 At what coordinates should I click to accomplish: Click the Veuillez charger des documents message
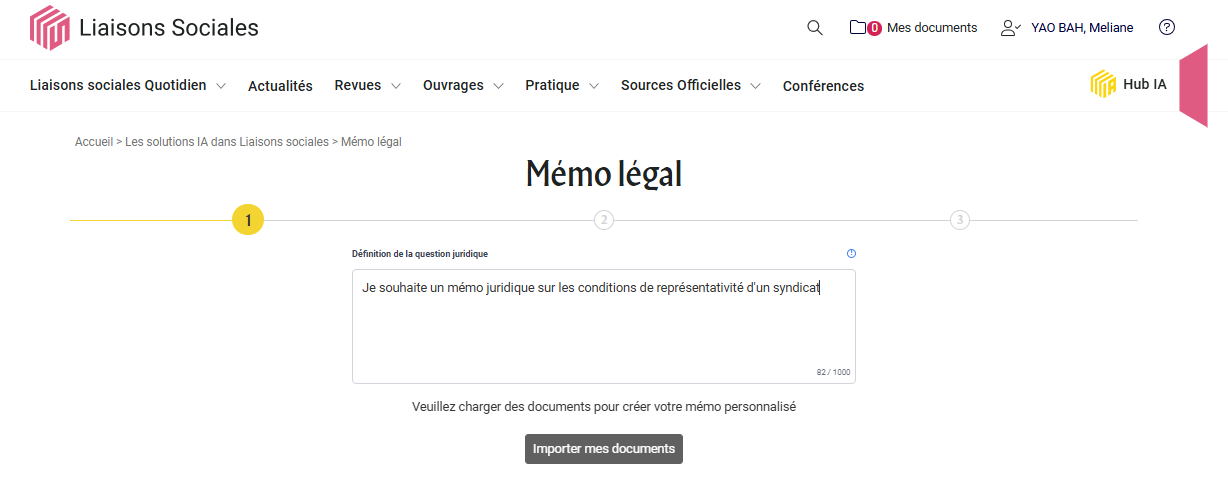click(x=604, y=407)
